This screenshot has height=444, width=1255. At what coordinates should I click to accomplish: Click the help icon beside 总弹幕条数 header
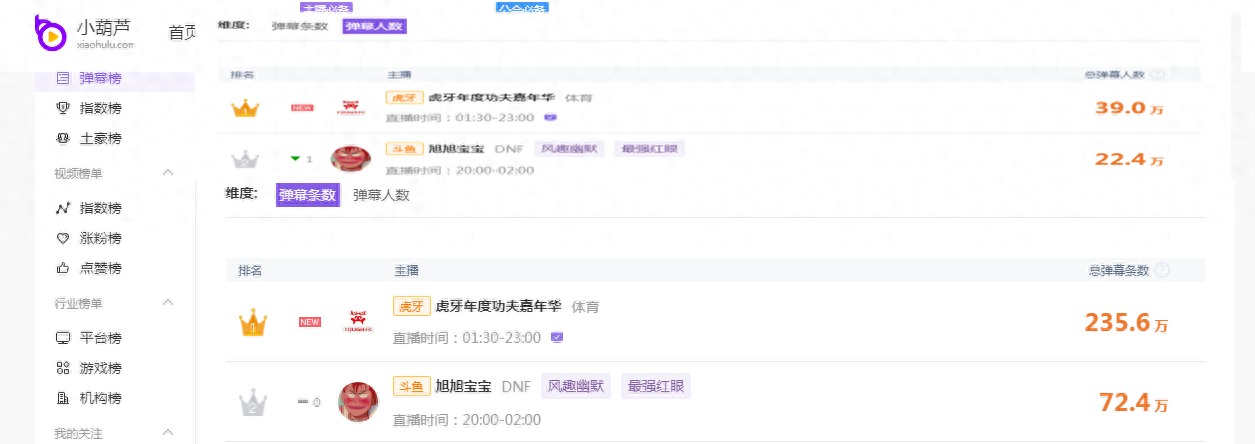point(1162,270)
